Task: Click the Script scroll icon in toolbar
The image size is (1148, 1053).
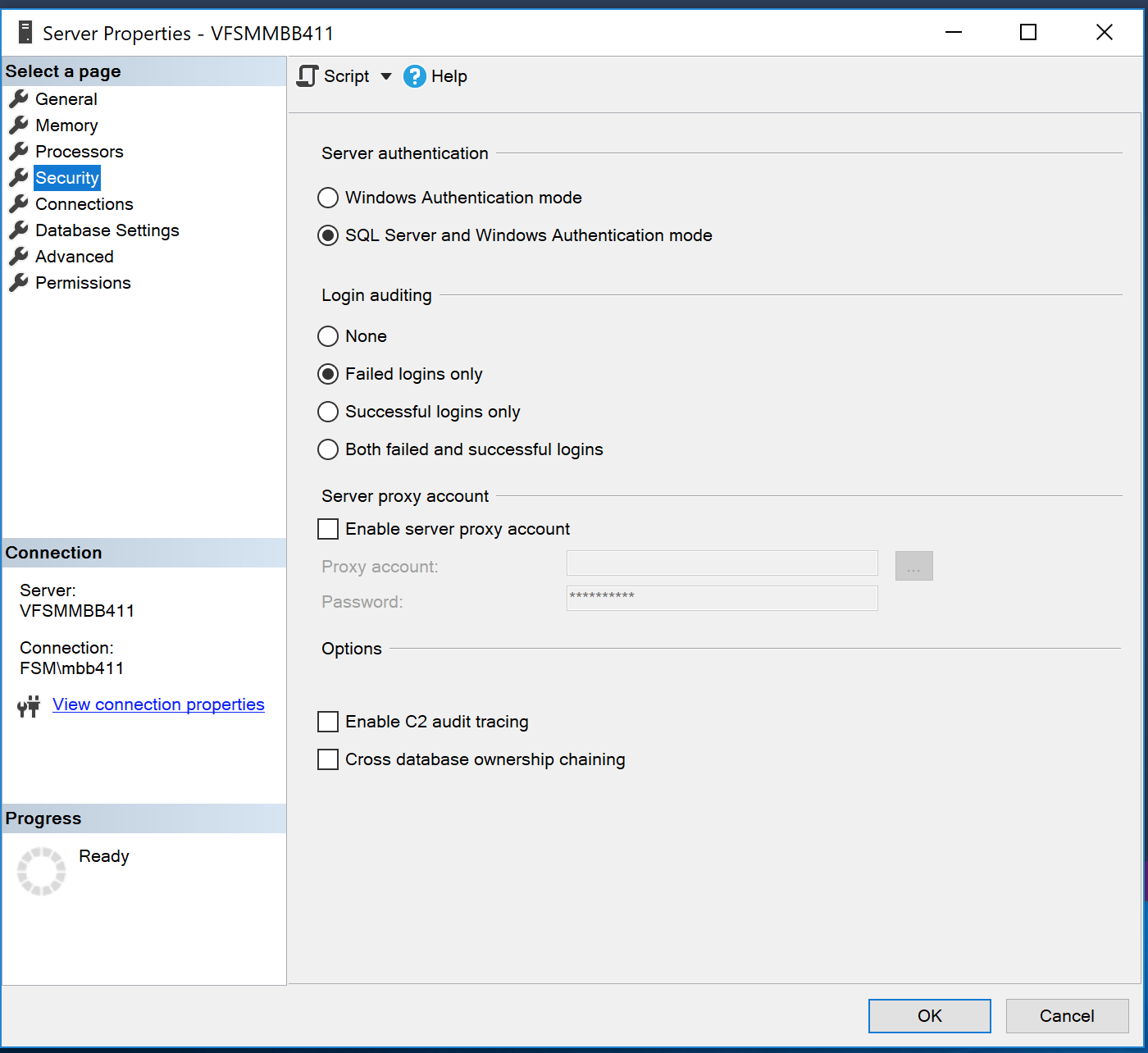Action: click(307, 76)
